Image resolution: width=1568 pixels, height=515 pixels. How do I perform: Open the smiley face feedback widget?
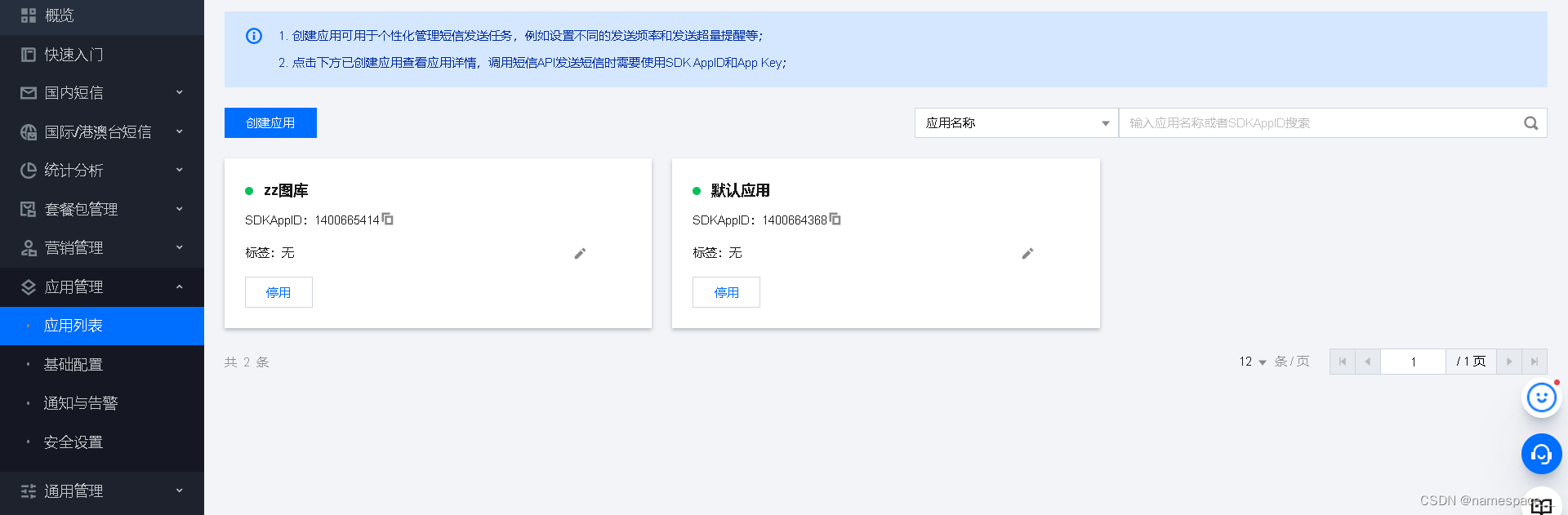1541,398
